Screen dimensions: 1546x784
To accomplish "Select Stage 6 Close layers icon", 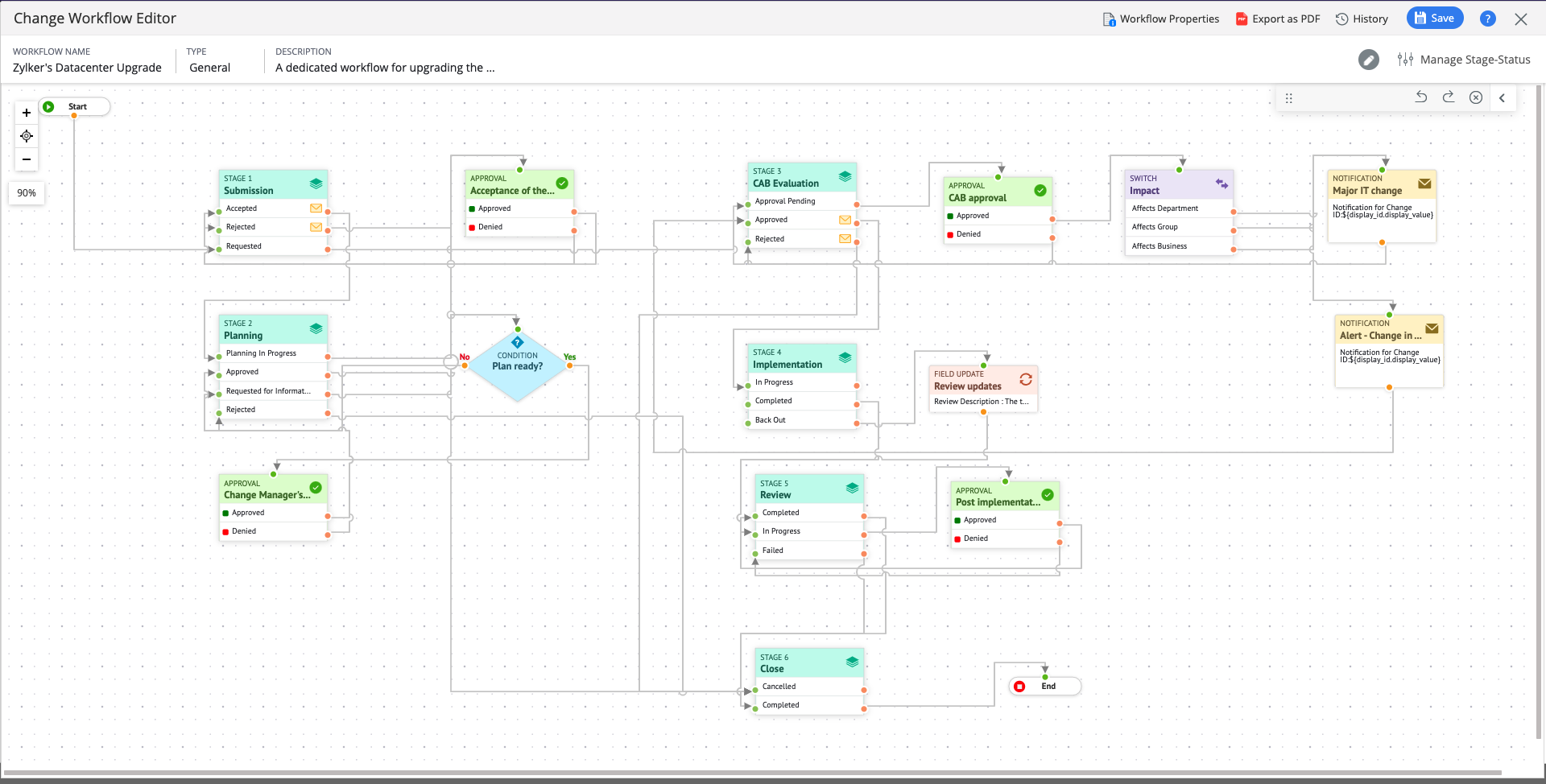I will point(852,662).
